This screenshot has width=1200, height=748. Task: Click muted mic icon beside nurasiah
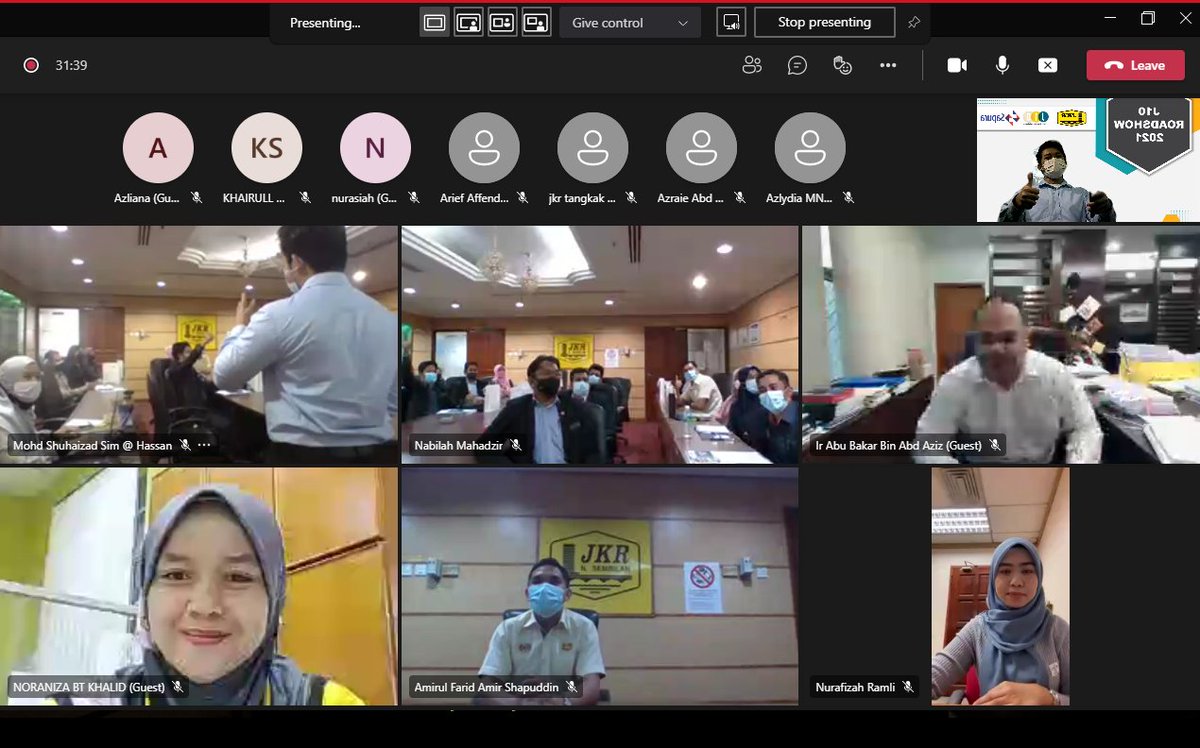(x=414, y=198)
